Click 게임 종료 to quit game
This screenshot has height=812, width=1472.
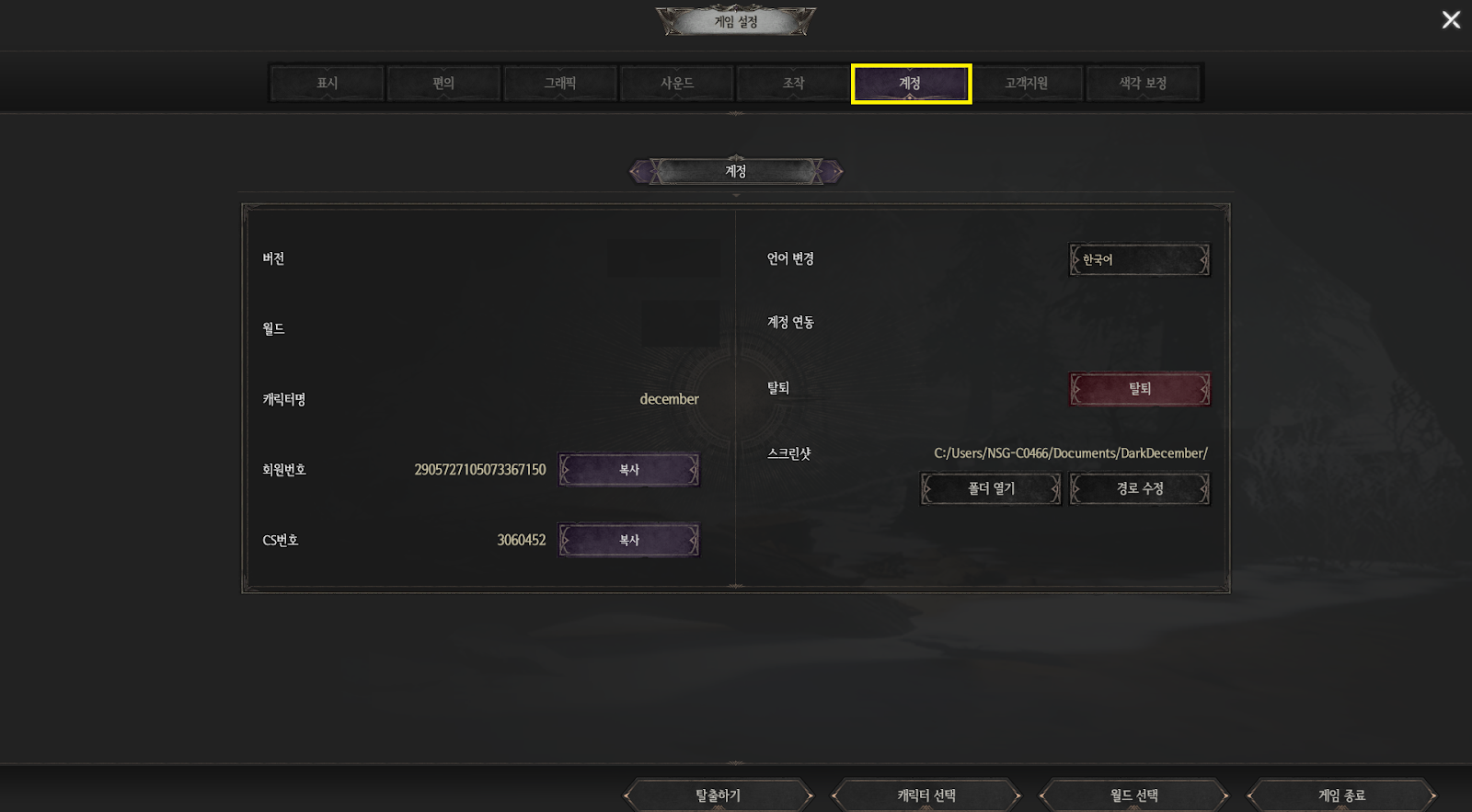[x=1342, y=795]
